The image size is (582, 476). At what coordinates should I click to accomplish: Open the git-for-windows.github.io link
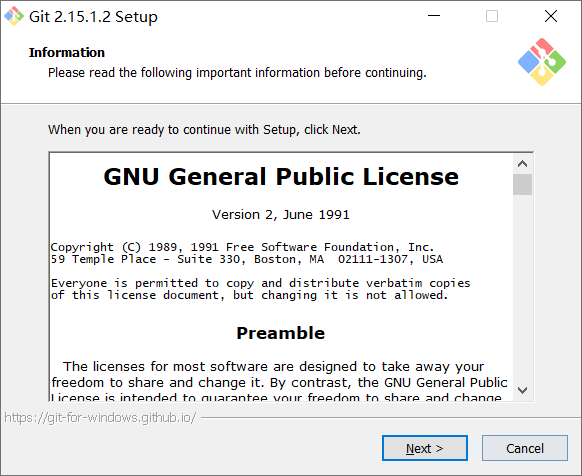pyautogui.click(x=100, y=418)
